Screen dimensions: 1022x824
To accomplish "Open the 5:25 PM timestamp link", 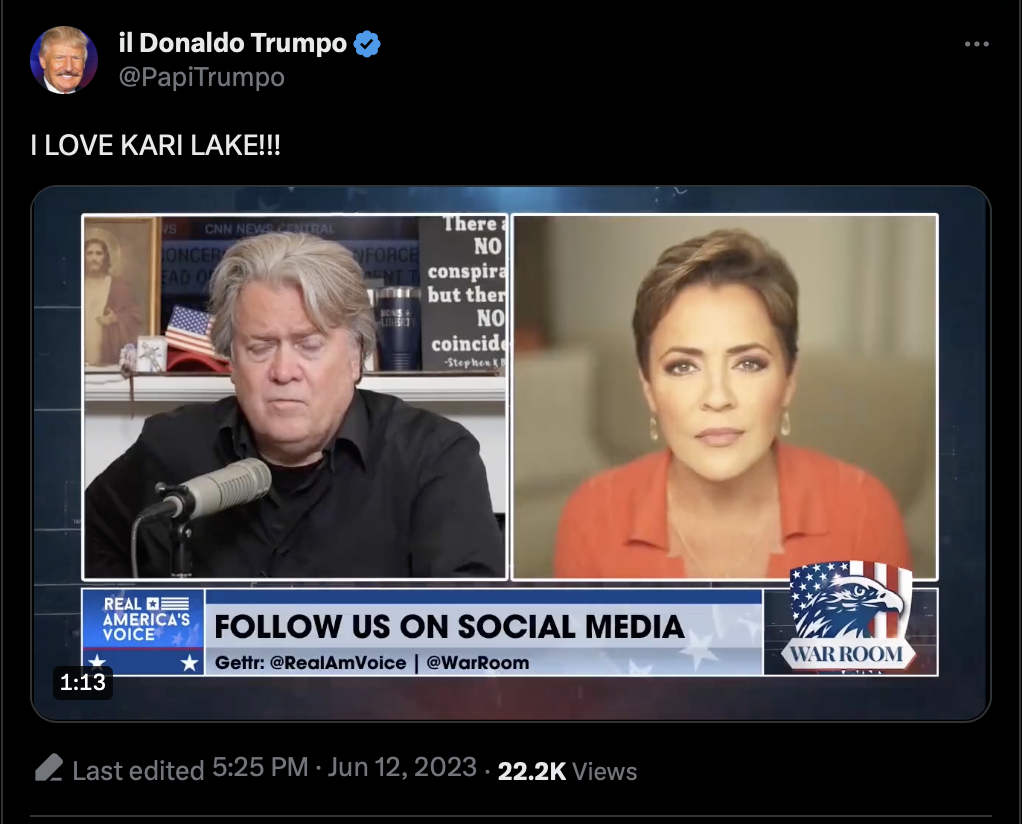I will [260, 767].
